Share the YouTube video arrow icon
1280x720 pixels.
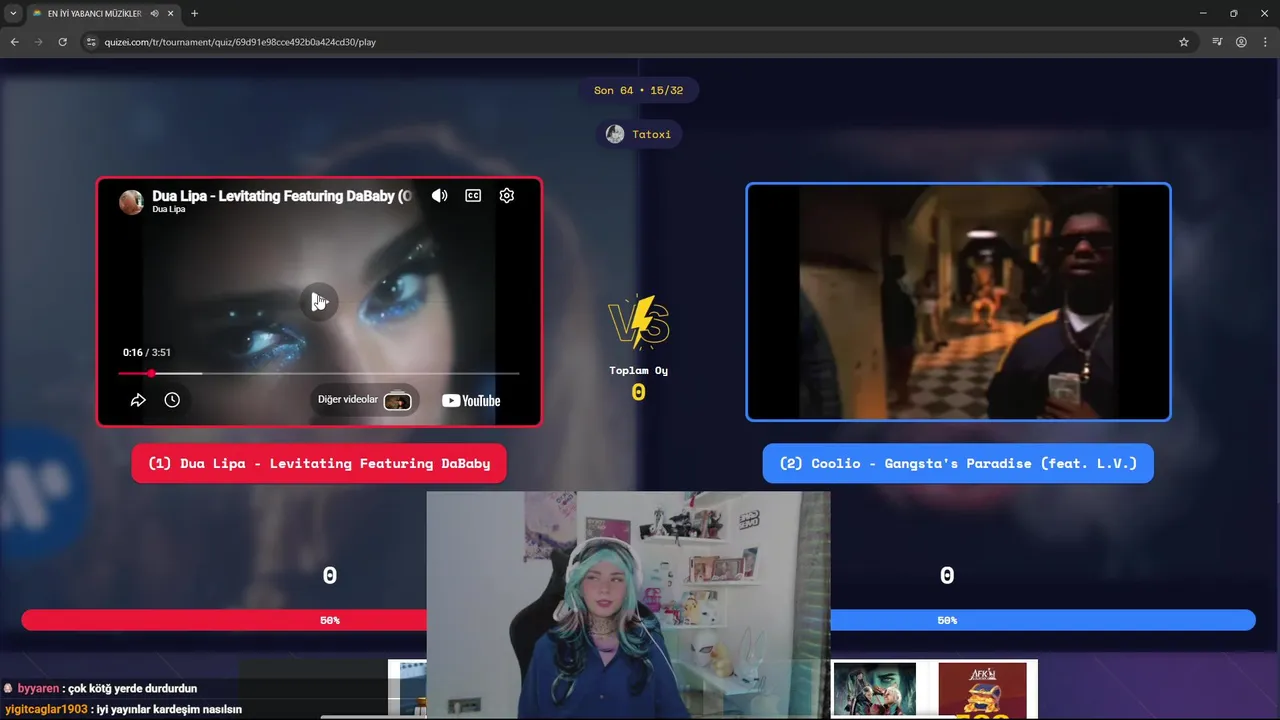[138, 400]
